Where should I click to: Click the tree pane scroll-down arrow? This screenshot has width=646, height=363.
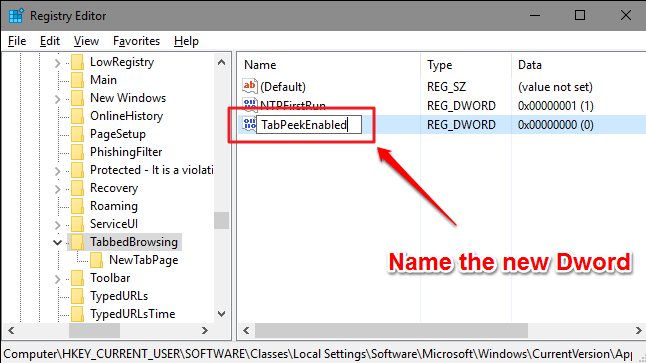click(x=221, y=314)
